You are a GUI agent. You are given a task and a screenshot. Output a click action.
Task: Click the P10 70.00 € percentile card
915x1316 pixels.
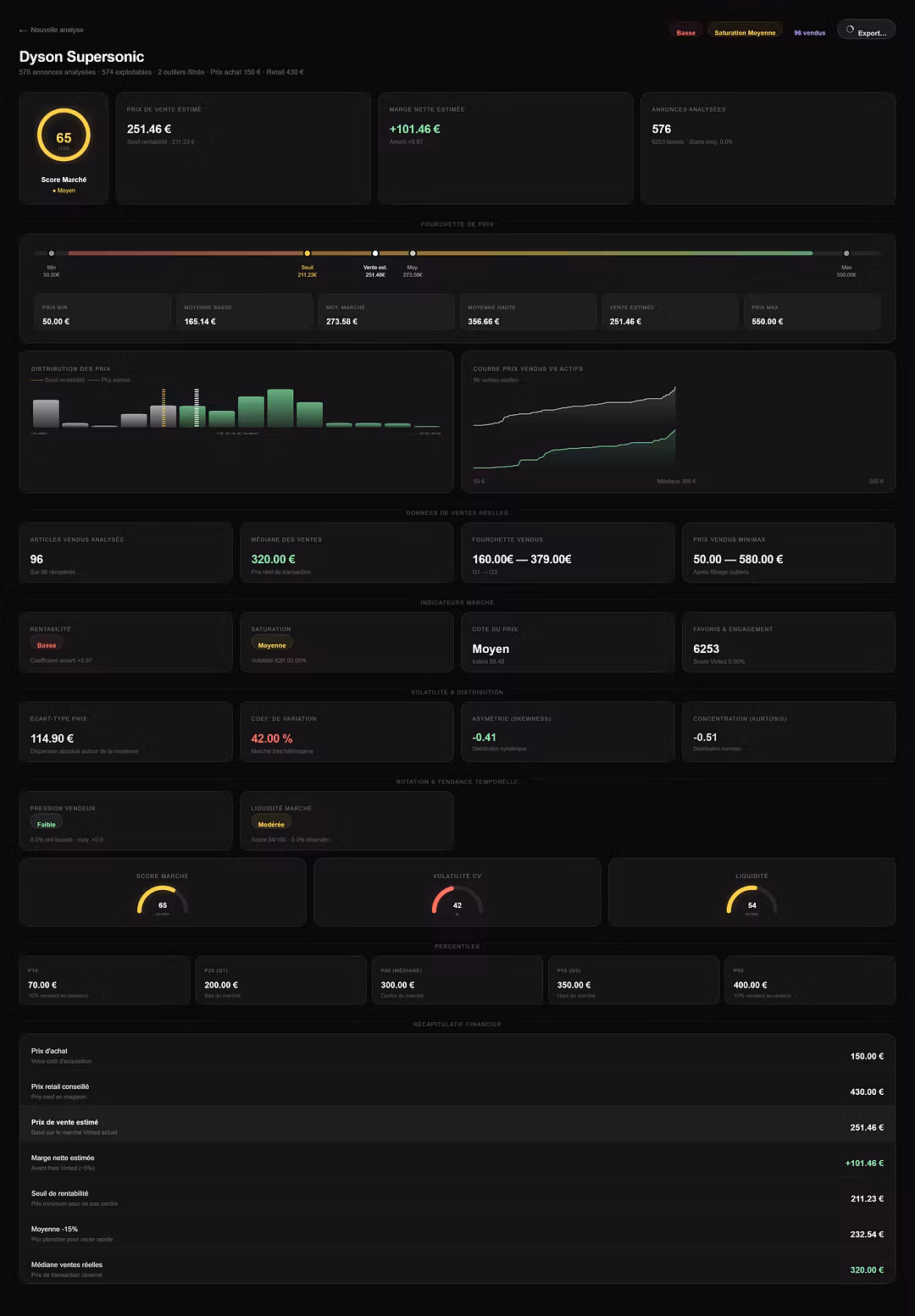click(x=105, y=981)
